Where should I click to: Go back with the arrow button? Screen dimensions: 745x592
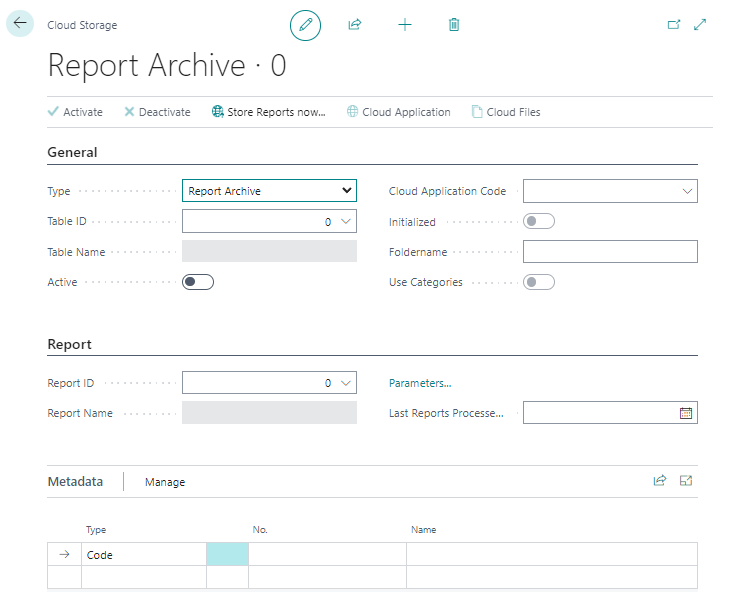tap(20, 23)
